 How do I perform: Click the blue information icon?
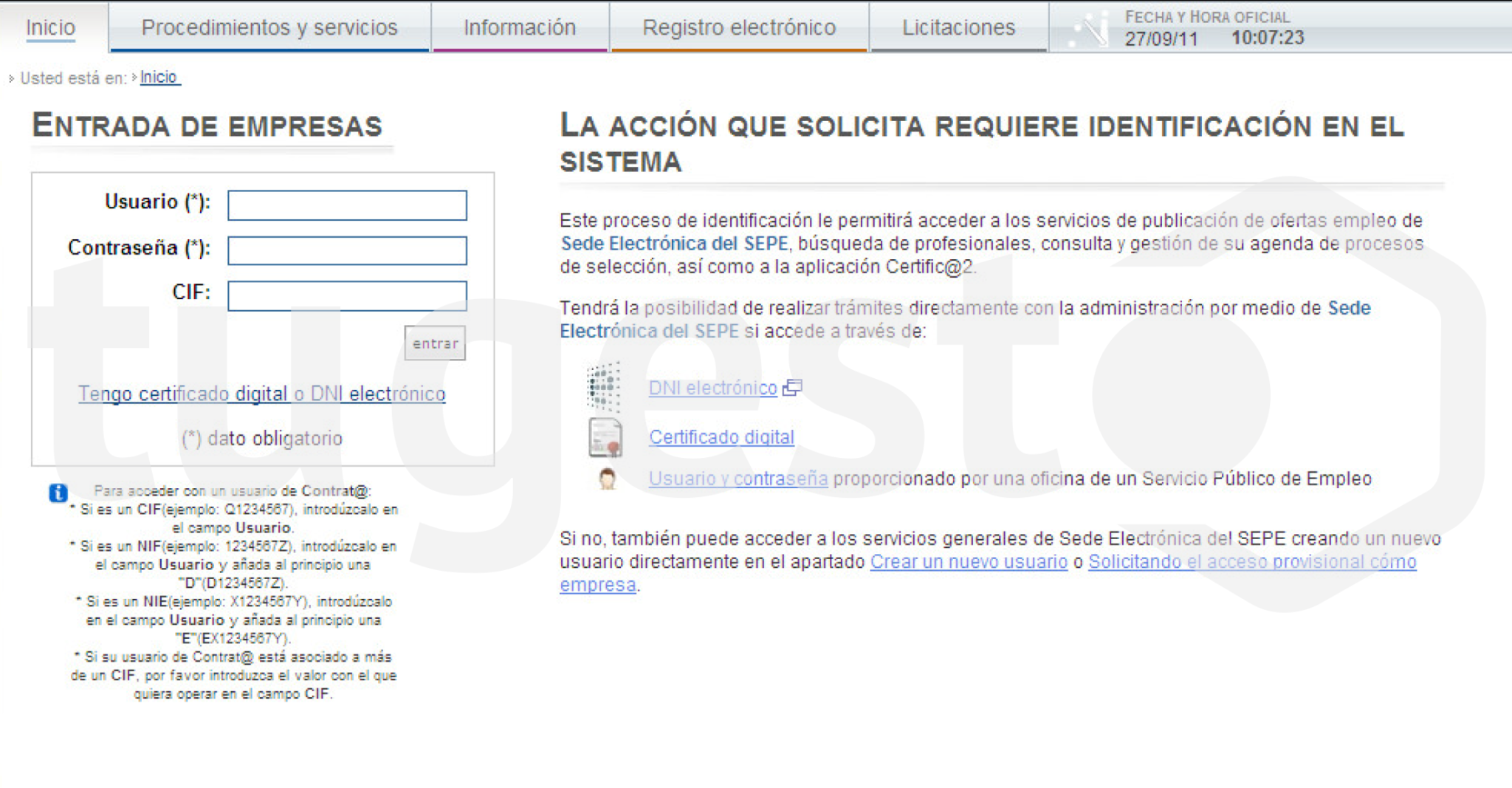click(58, 493)
